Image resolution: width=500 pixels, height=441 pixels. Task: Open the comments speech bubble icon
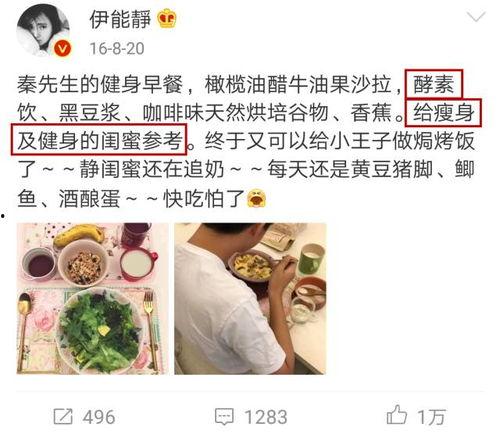224,416
